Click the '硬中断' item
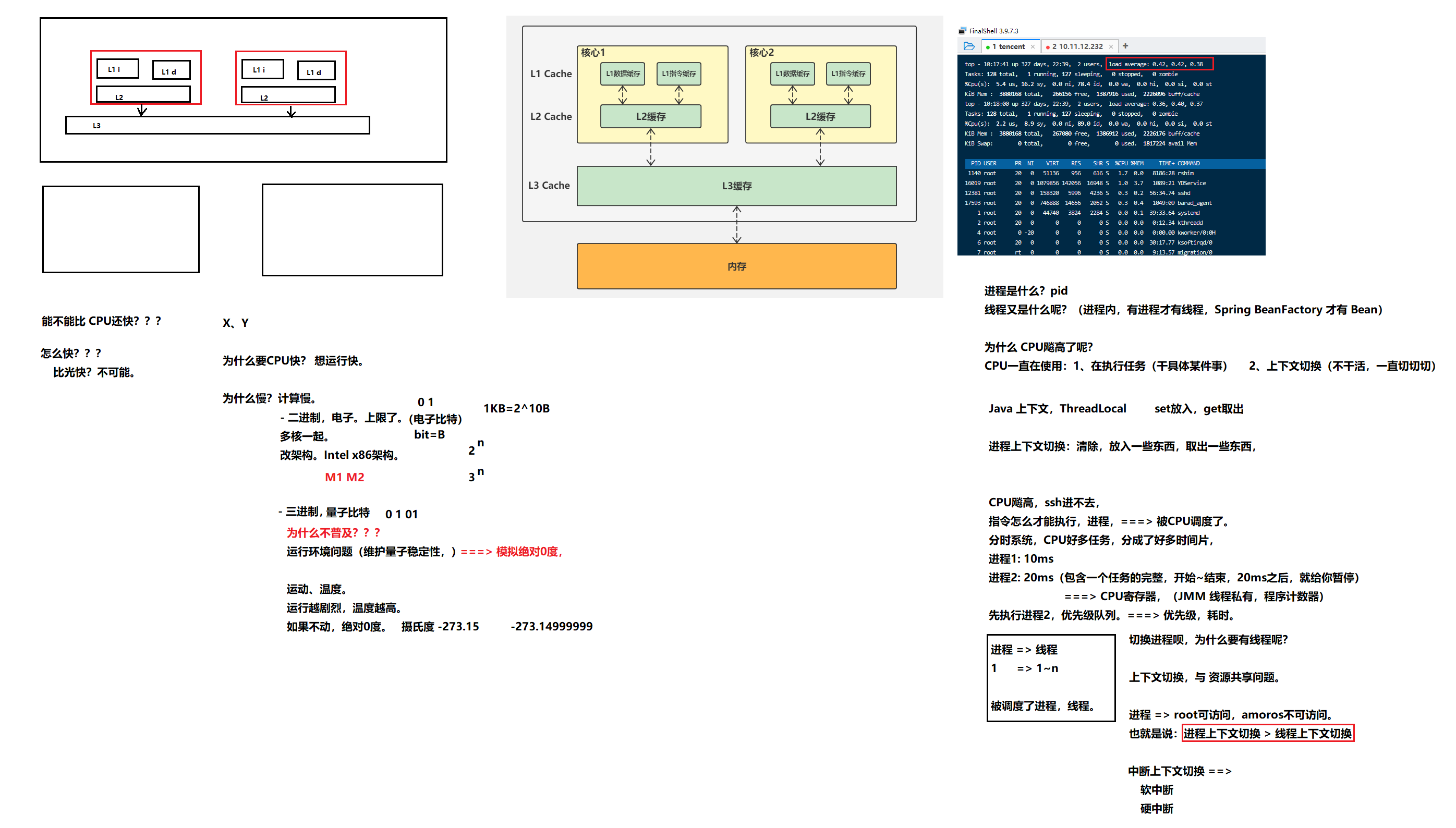This screenshot has width=1456, height=828. (x=1156, y=809)
